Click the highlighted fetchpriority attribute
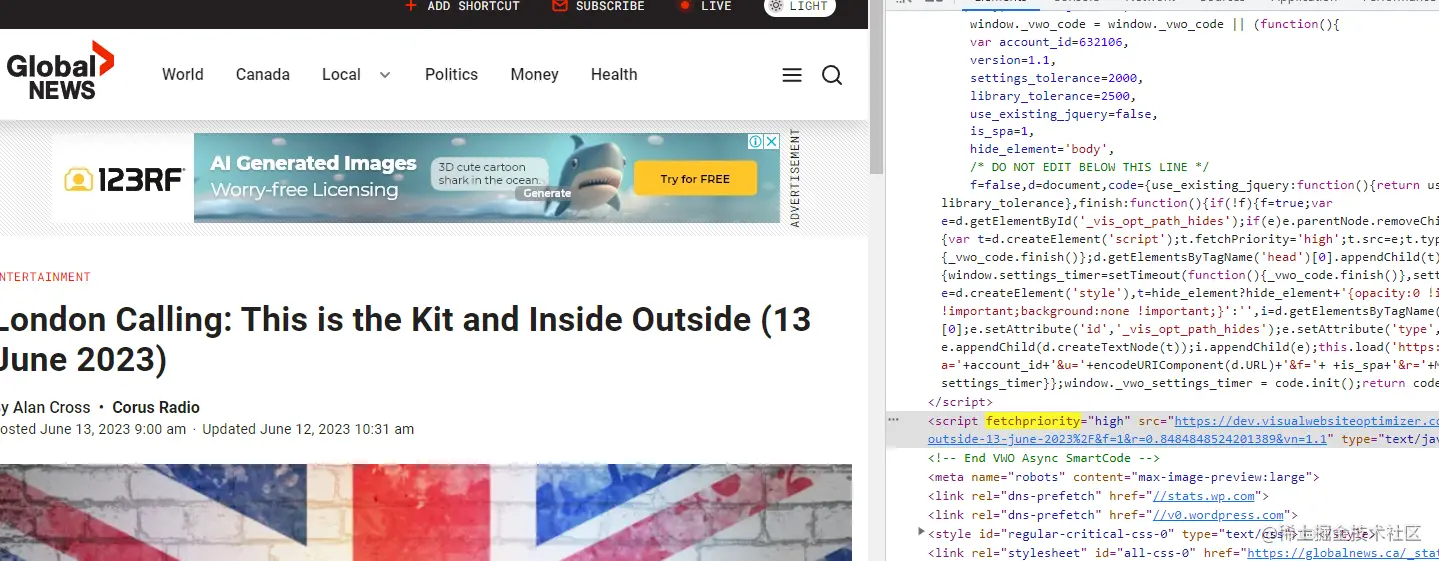Viewport: 1439px width, 561px height. coord(1033,421)
